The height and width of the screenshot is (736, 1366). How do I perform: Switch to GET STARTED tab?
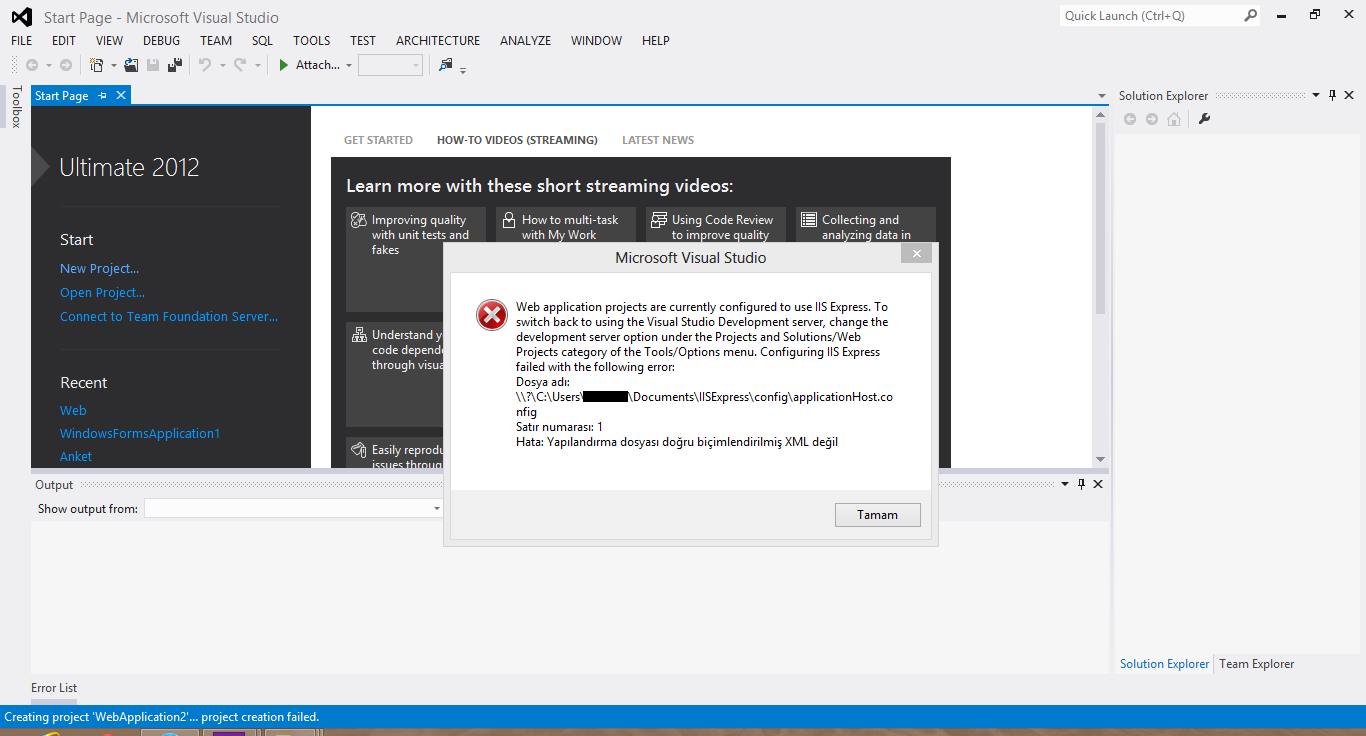point(378,140)
